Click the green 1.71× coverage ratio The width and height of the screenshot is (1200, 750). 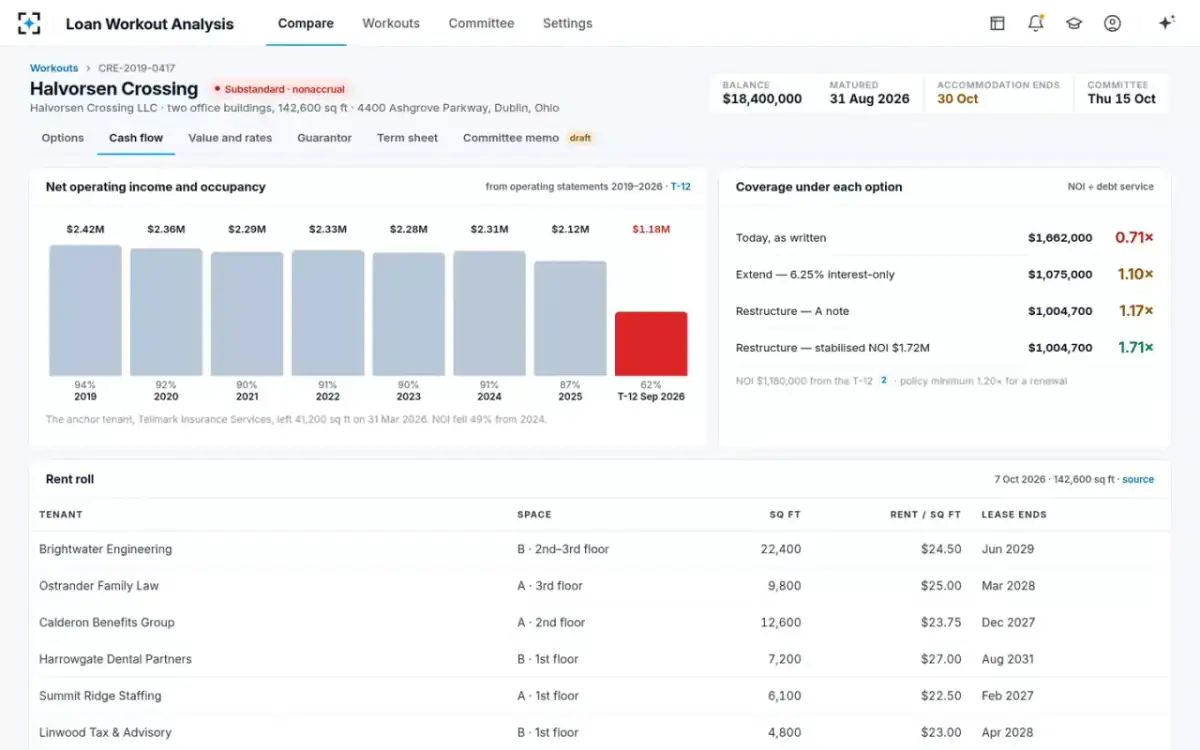[x=1135, y=348]
